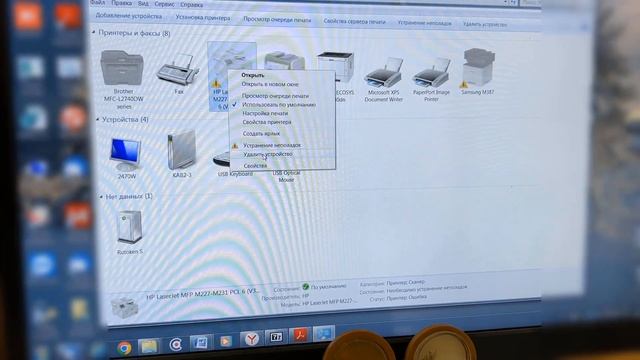Collapse the Нет данных group
640x360 pixels.
coord(101,197)
